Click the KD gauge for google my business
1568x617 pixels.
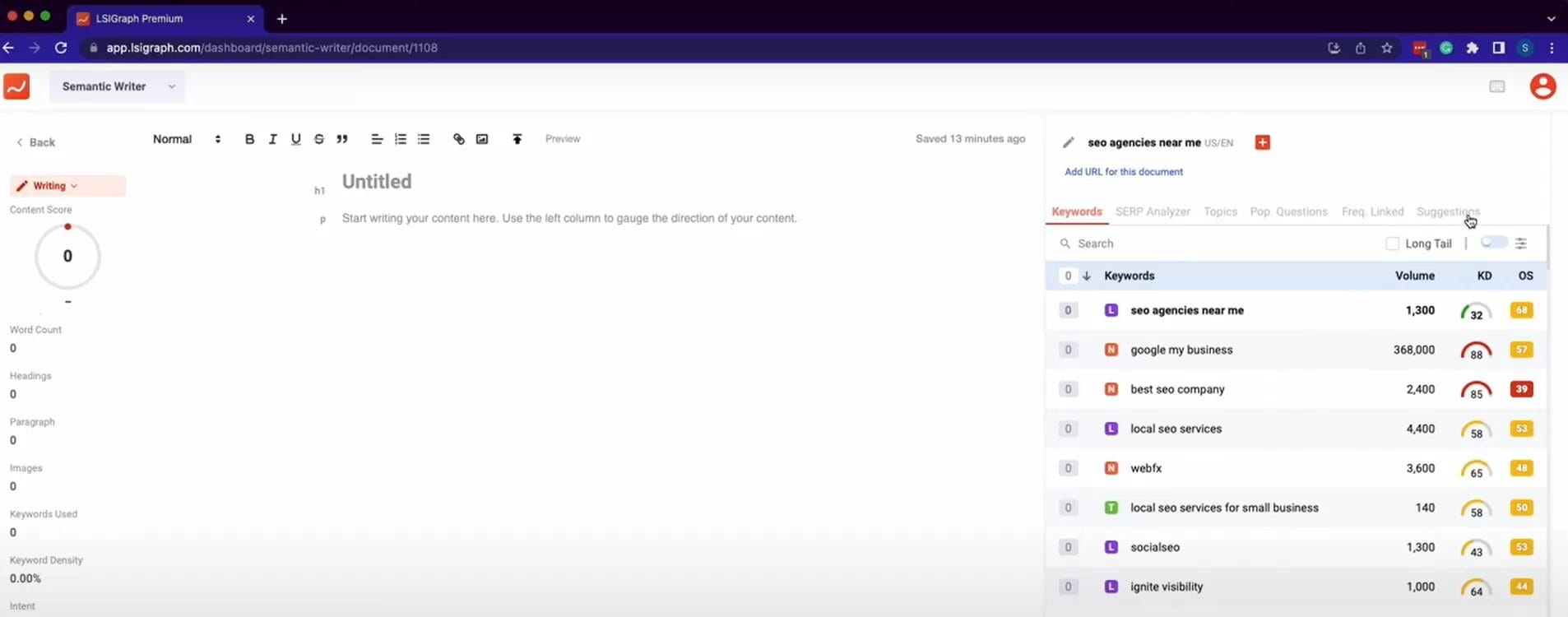pos(1476,350)
